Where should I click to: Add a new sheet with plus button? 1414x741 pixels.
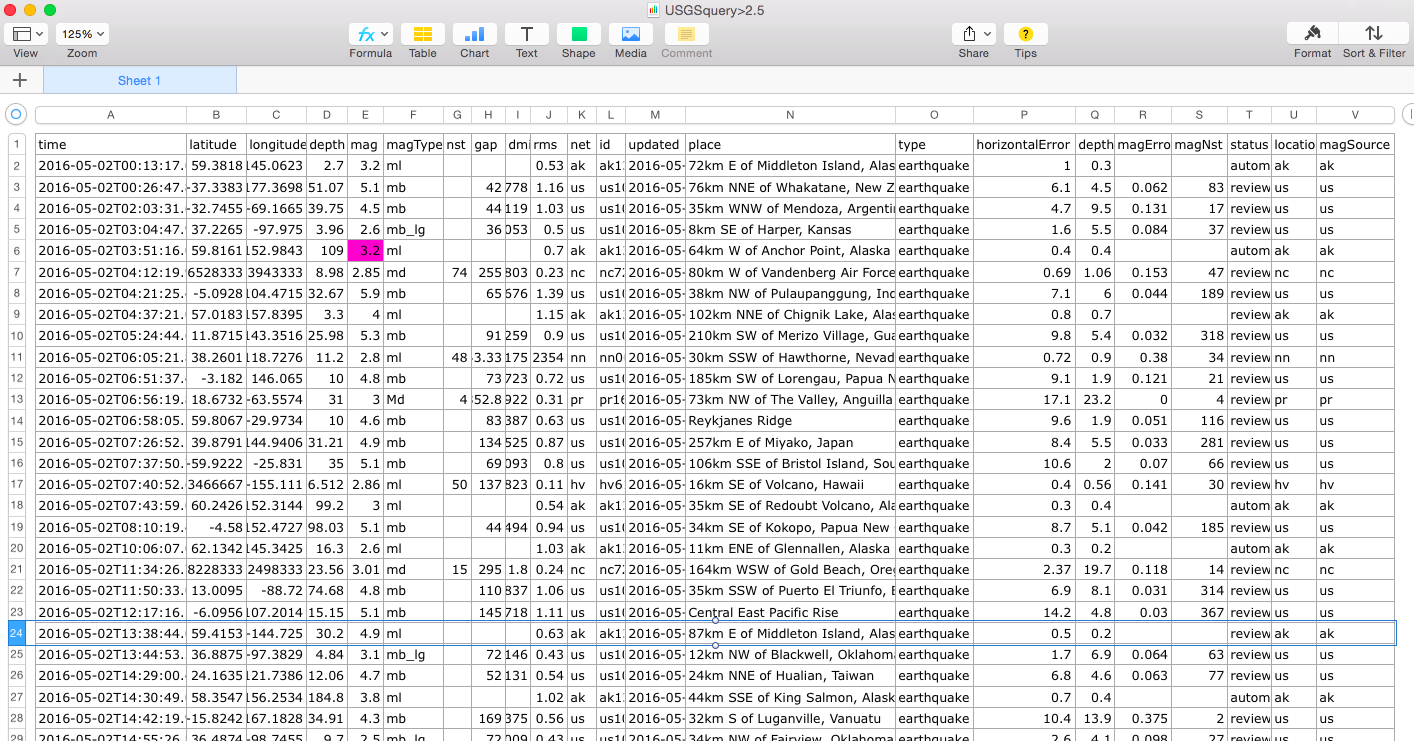tap(20, 81)
